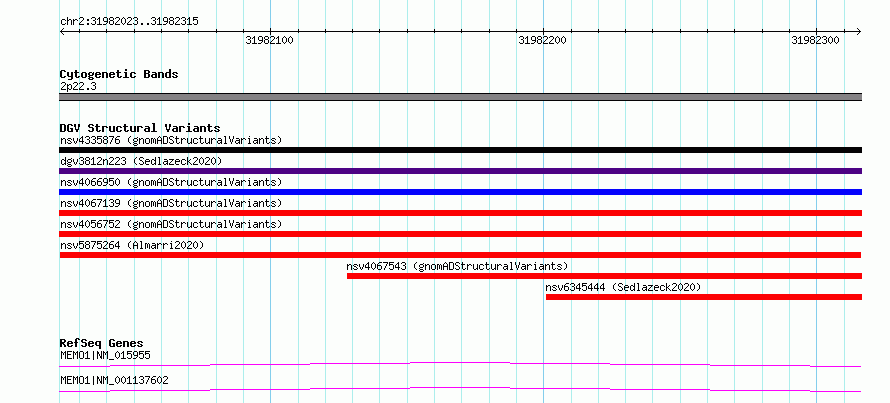
Task: Open variant nsv4067543 label
Action: [457, 266]
